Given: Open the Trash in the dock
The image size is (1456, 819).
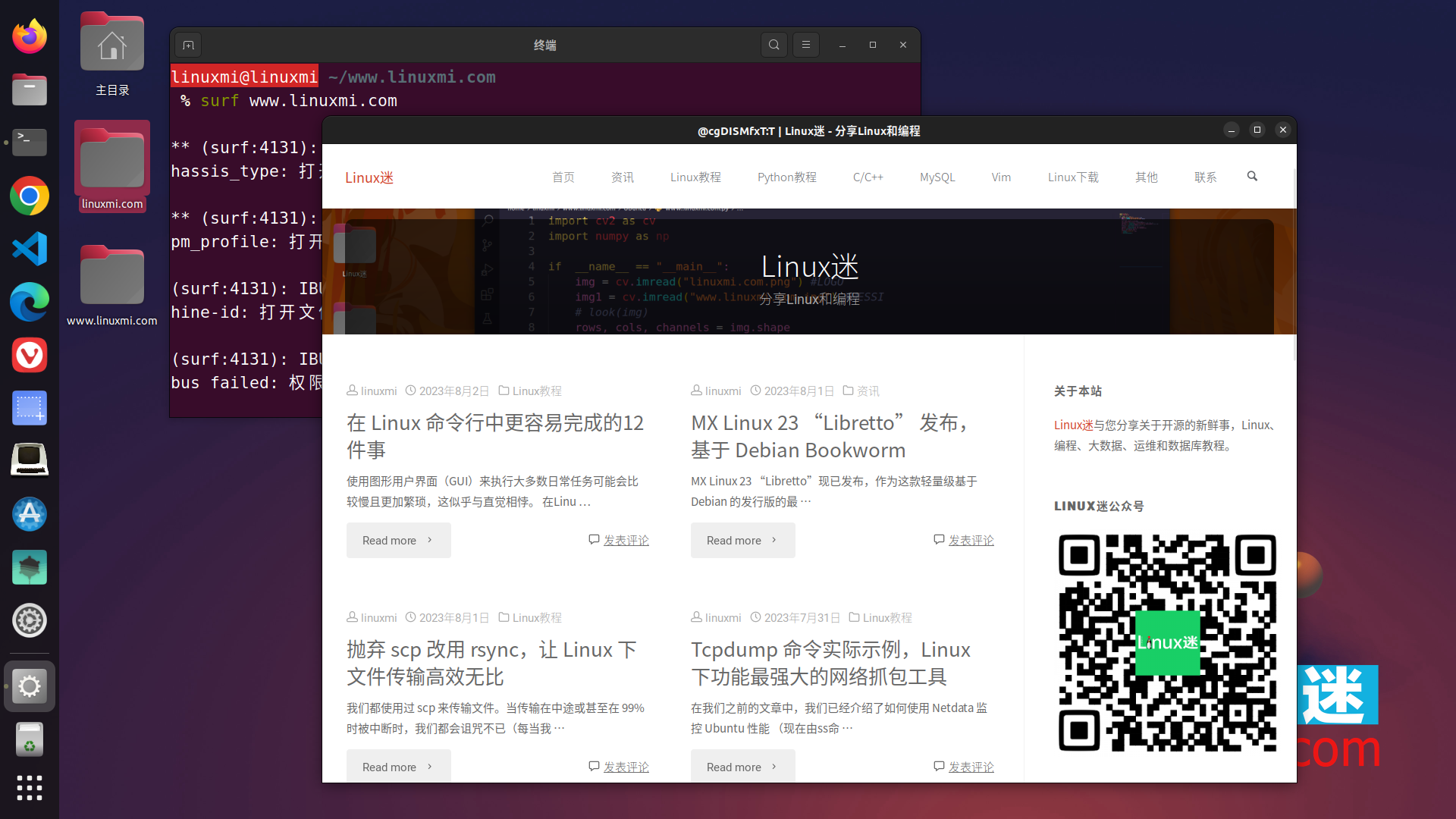Looking at the screenshot, I should 30,739.
